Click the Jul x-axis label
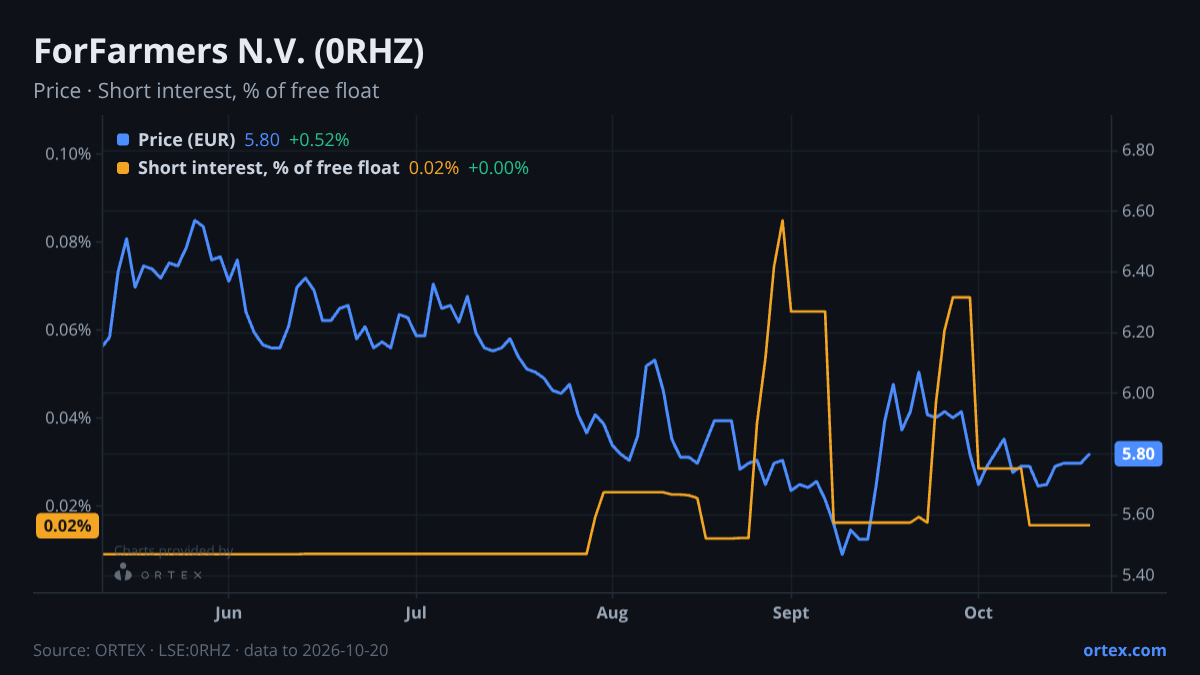1200x675 pixels. (416, 613)
